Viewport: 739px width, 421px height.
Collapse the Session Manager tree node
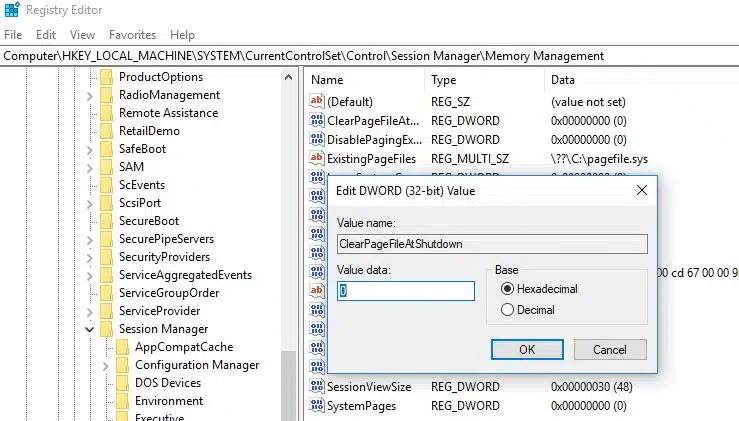[90, 329]
